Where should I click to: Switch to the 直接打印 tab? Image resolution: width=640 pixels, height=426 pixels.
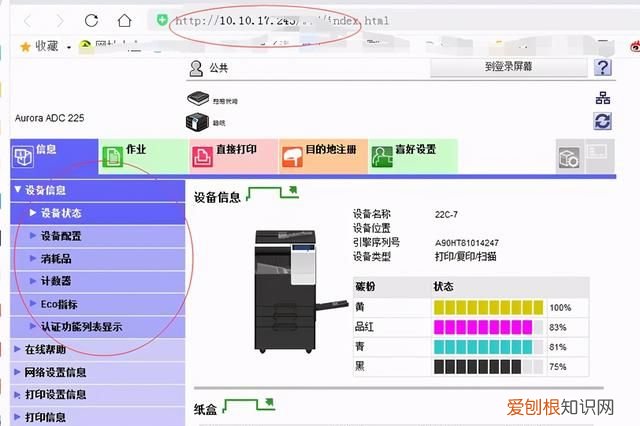pos(233,156)
